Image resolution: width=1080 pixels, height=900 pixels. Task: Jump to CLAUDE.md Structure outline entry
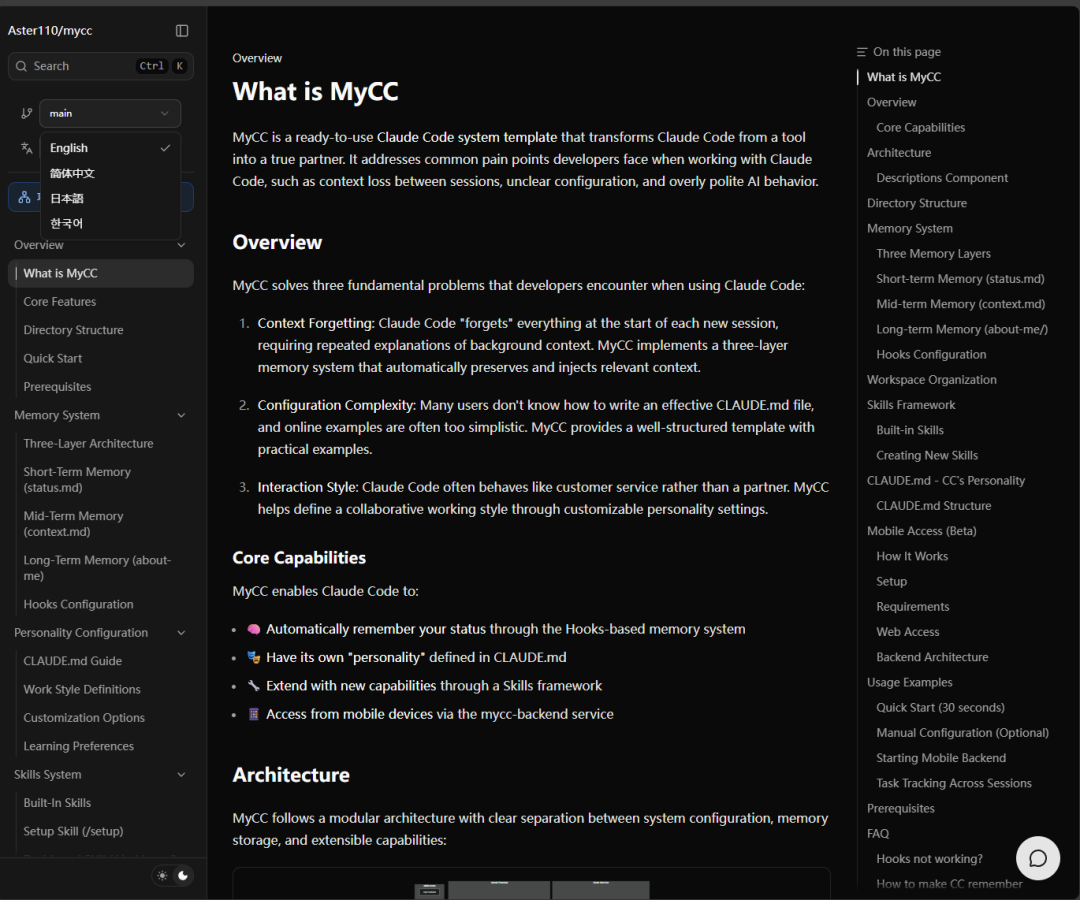coord(933,505)
